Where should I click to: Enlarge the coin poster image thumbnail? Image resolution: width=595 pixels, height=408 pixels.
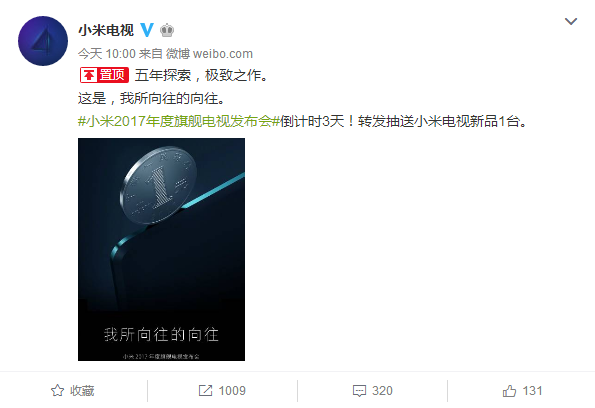[161, 249]
